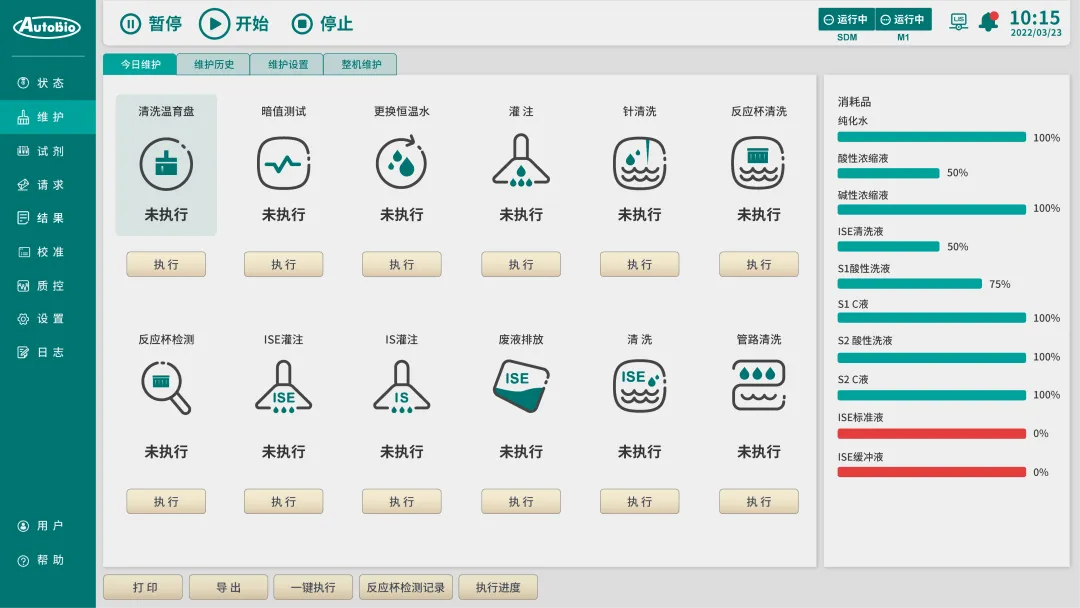Click the 清洗 ISE wash icon
The image size is (1080, 608).
pyautogui.click(x=639, y=386)
